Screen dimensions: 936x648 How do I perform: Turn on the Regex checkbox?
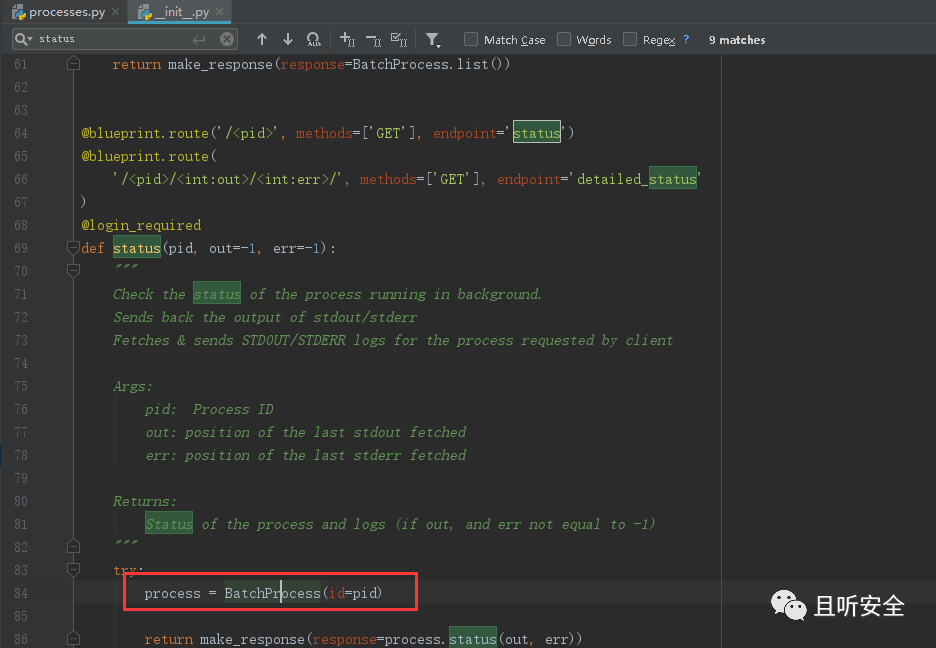630,39
